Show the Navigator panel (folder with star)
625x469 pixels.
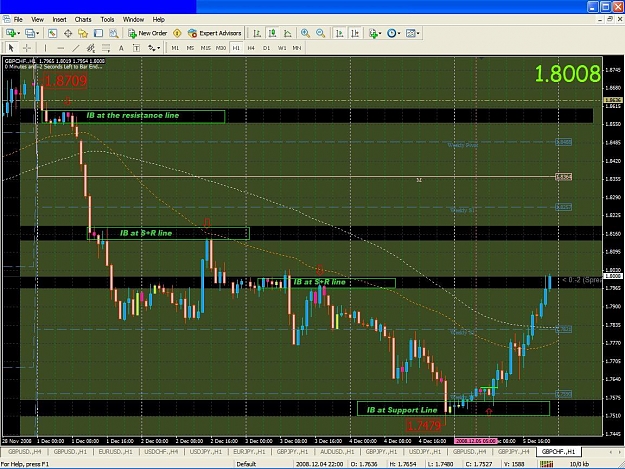83,33
